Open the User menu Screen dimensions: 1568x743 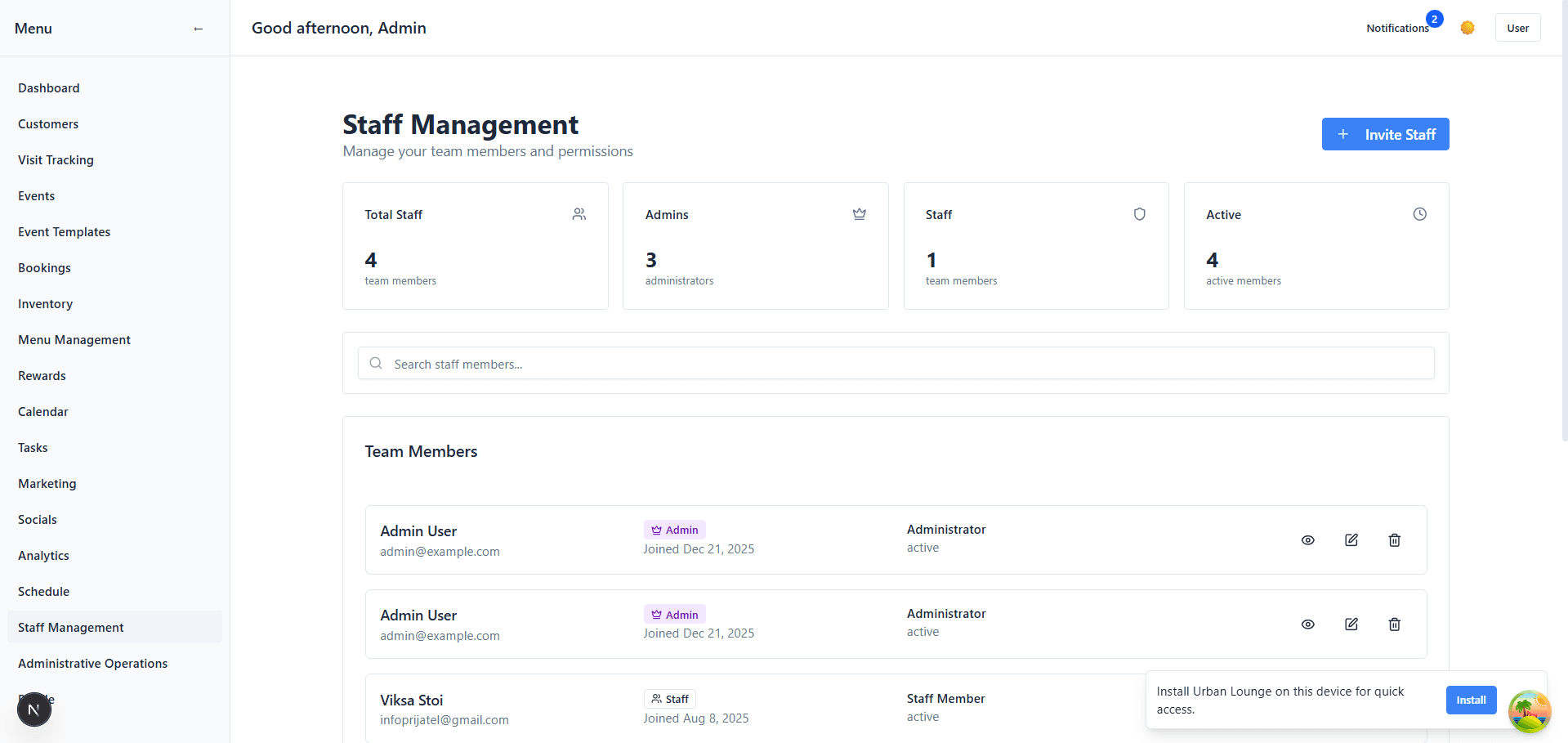(x=1518, y=28)
